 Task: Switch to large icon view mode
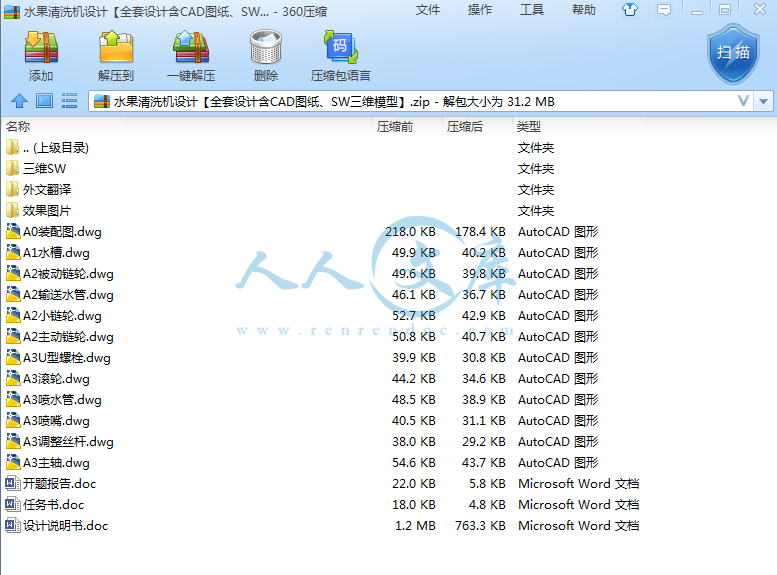[44, 101]
